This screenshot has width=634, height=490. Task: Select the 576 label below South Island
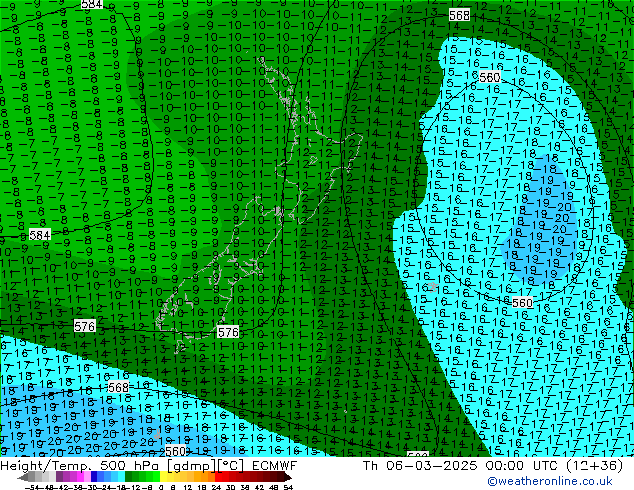coord(228,332)
